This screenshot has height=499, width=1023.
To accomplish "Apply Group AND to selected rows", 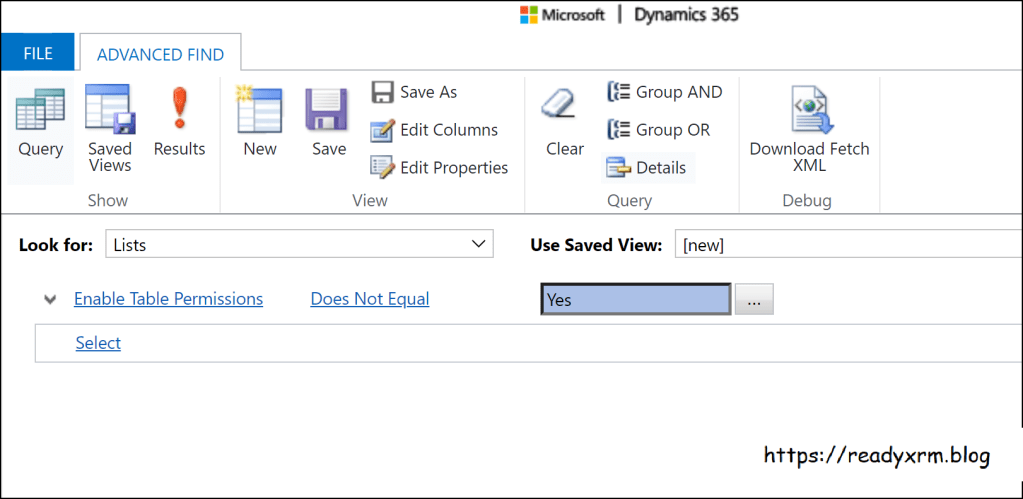I will 665,92.
